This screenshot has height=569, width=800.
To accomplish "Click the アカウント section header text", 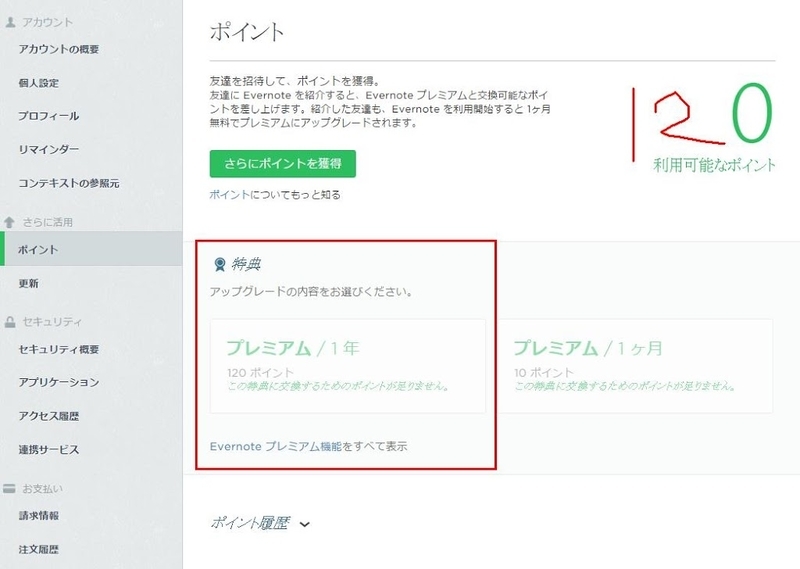I will tap(47, 22).
